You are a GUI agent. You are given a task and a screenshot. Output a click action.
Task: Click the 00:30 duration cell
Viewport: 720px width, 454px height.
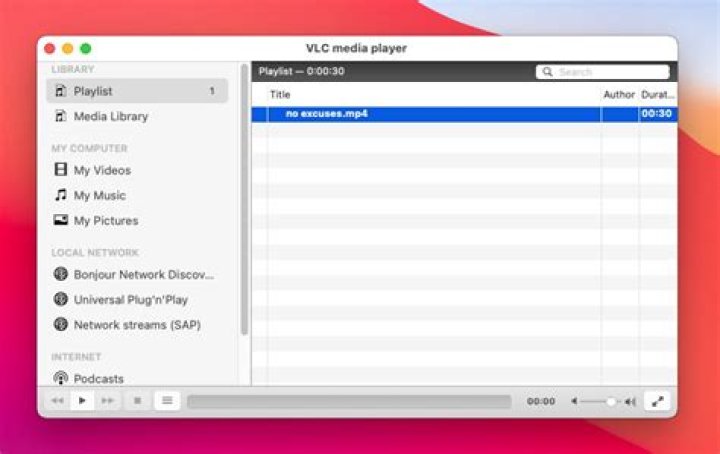coord(657,114)
